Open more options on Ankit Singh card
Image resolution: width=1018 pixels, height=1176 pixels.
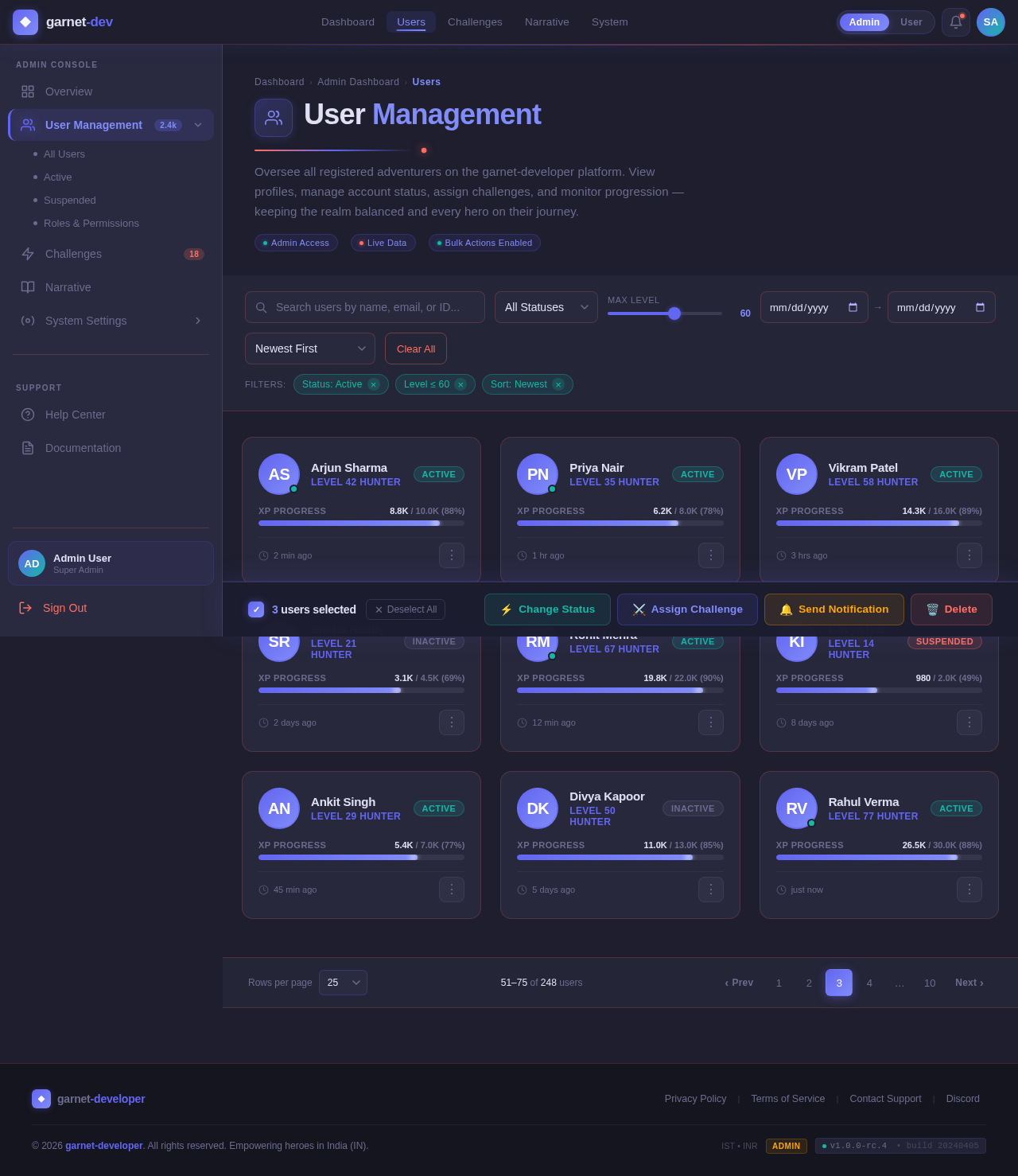452,890
